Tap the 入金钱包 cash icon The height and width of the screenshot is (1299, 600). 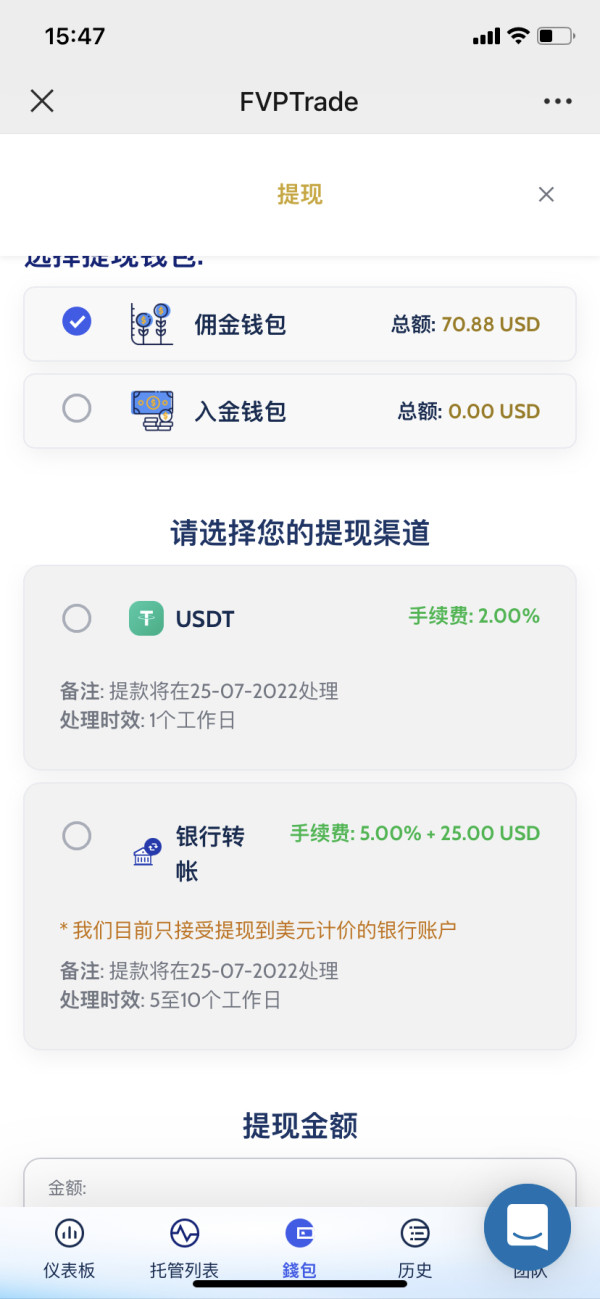tap(152, 410)
